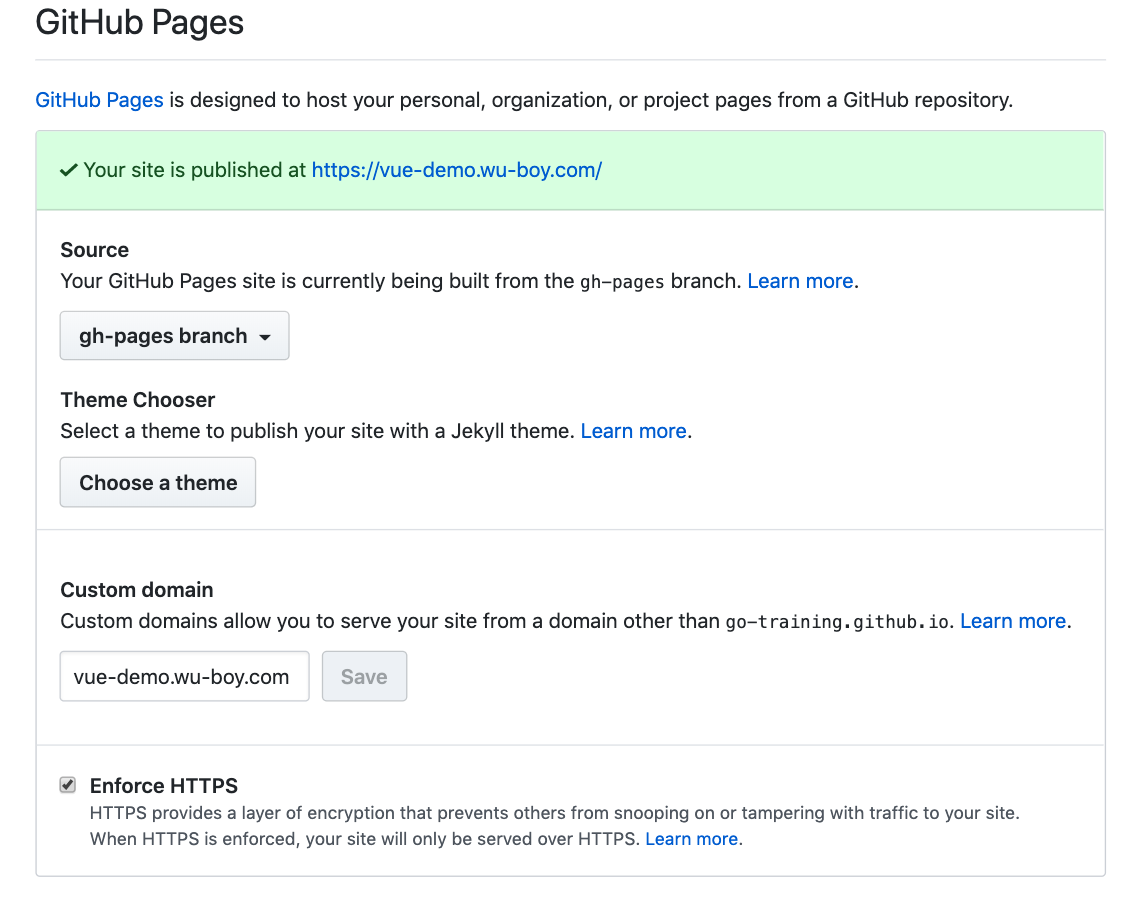
Task: Open the GitHub Pages documentation link
Action: 99,100
